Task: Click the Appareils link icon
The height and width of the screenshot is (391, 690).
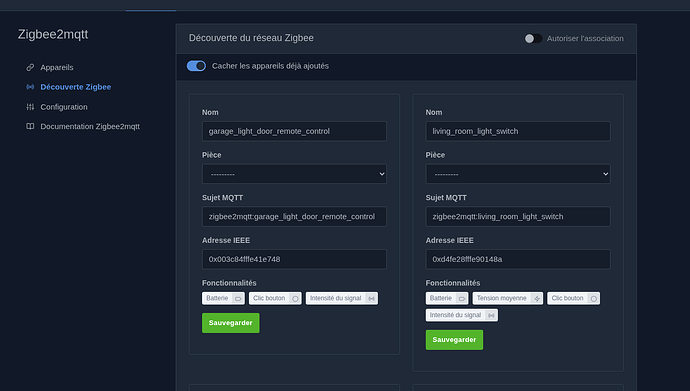Action: tap(30, 67)
